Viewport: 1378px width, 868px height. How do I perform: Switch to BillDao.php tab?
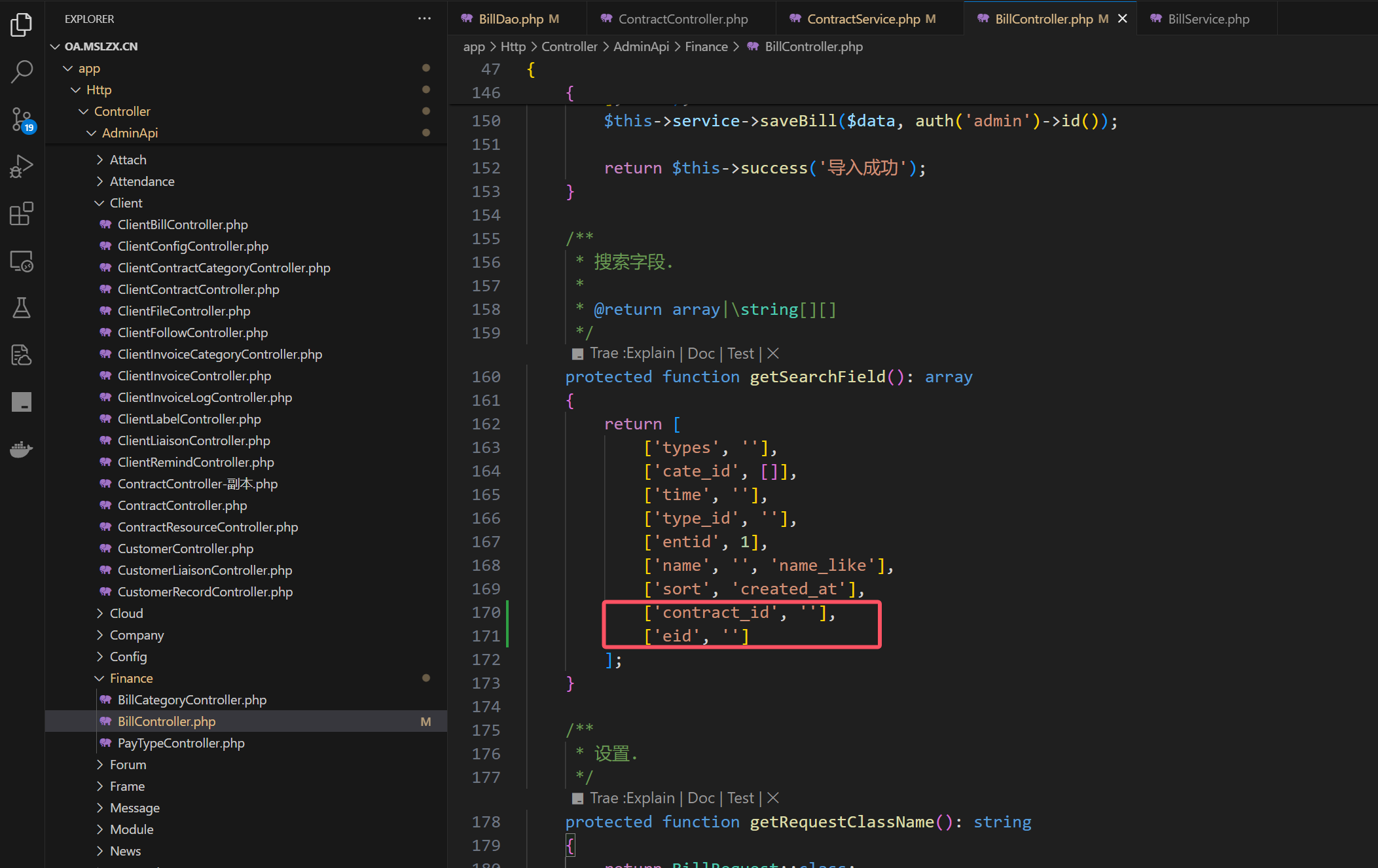(518, 19)
